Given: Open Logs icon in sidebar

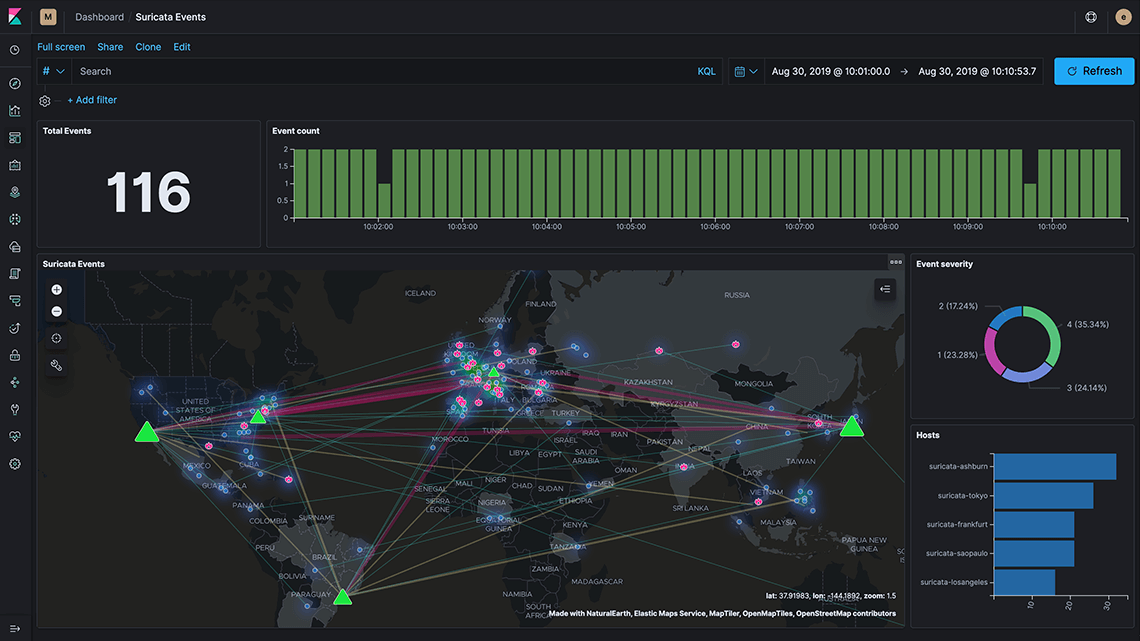Looking at the screenshot, I should [x=15, y=273].
